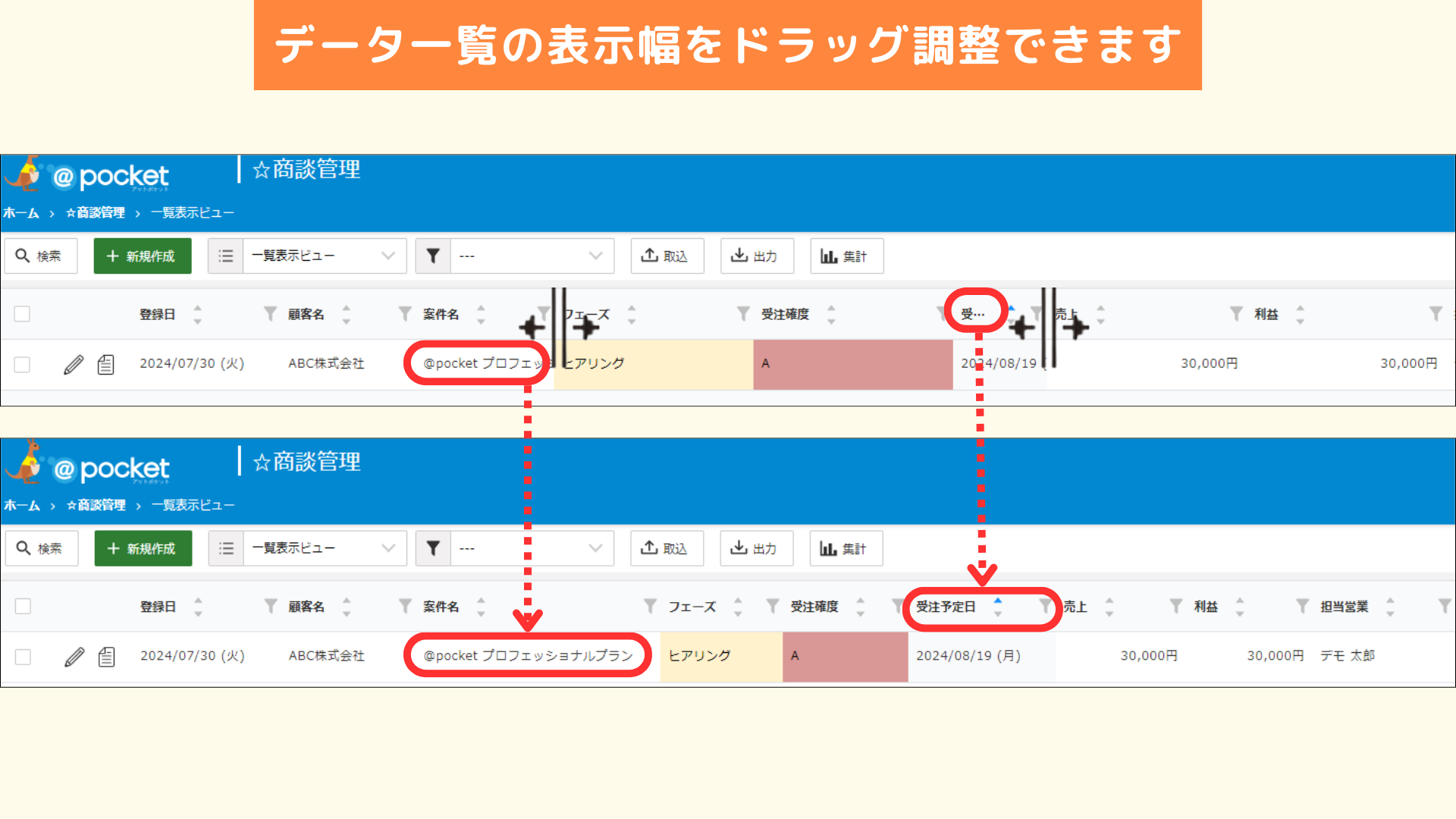Click the 出力 (export) icon in toolbar
1456x819 pixels.
(757, 257)
